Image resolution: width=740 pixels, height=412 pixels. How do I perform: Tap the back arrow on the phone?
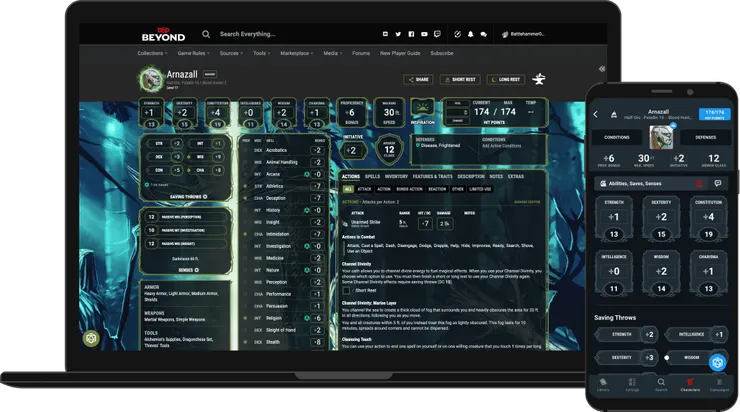[596, 114]
